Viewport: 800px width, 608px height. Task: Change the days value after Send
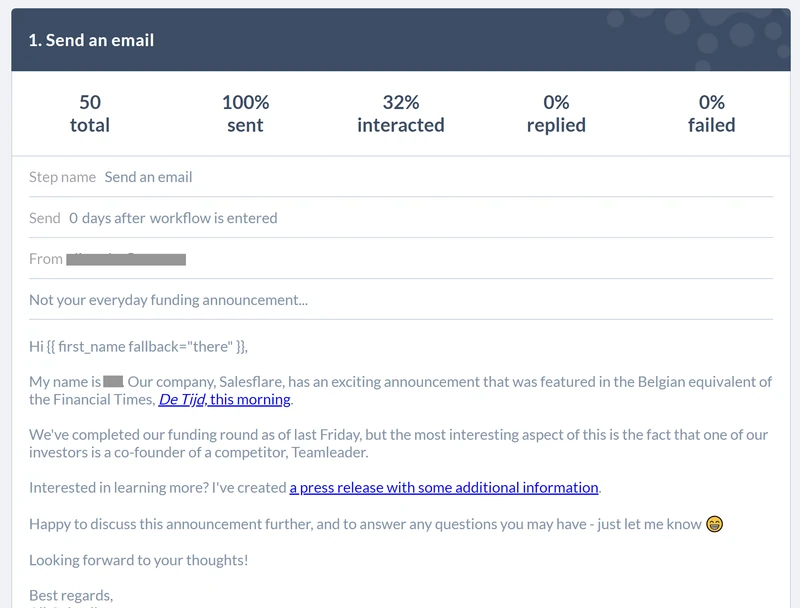click(73, 218)
